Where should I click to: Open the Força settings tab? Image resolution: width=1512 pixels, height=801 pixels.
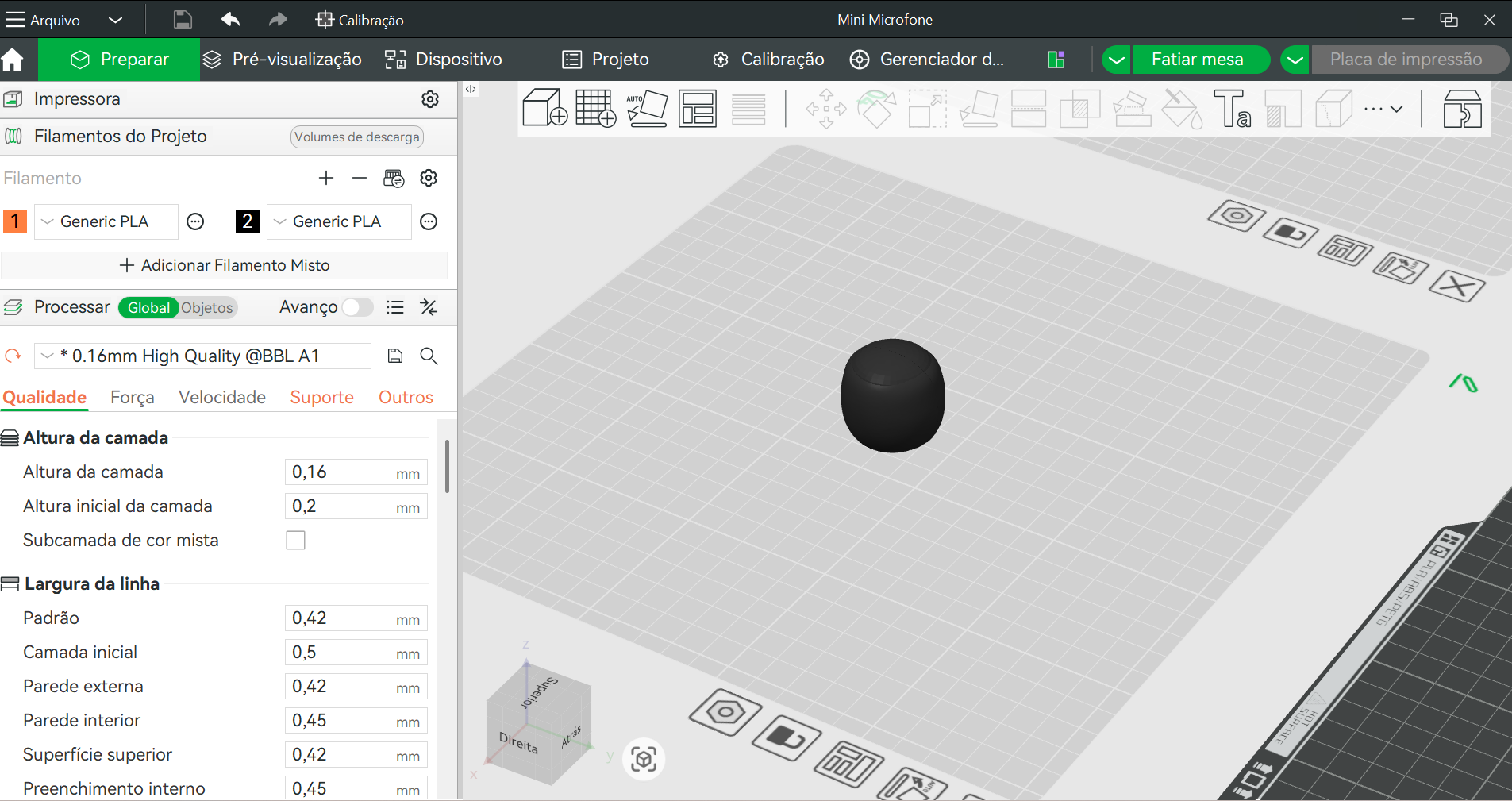pos(133,397)
